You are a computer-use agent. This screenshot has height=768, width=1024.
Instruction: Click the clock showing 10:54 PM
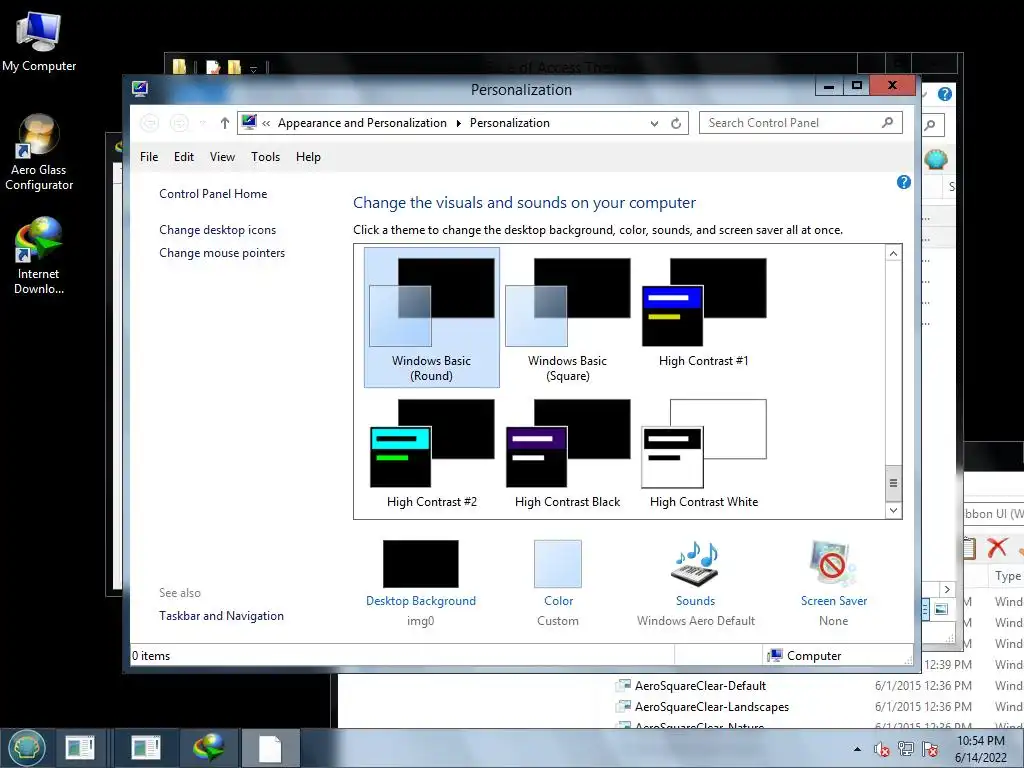981,741
